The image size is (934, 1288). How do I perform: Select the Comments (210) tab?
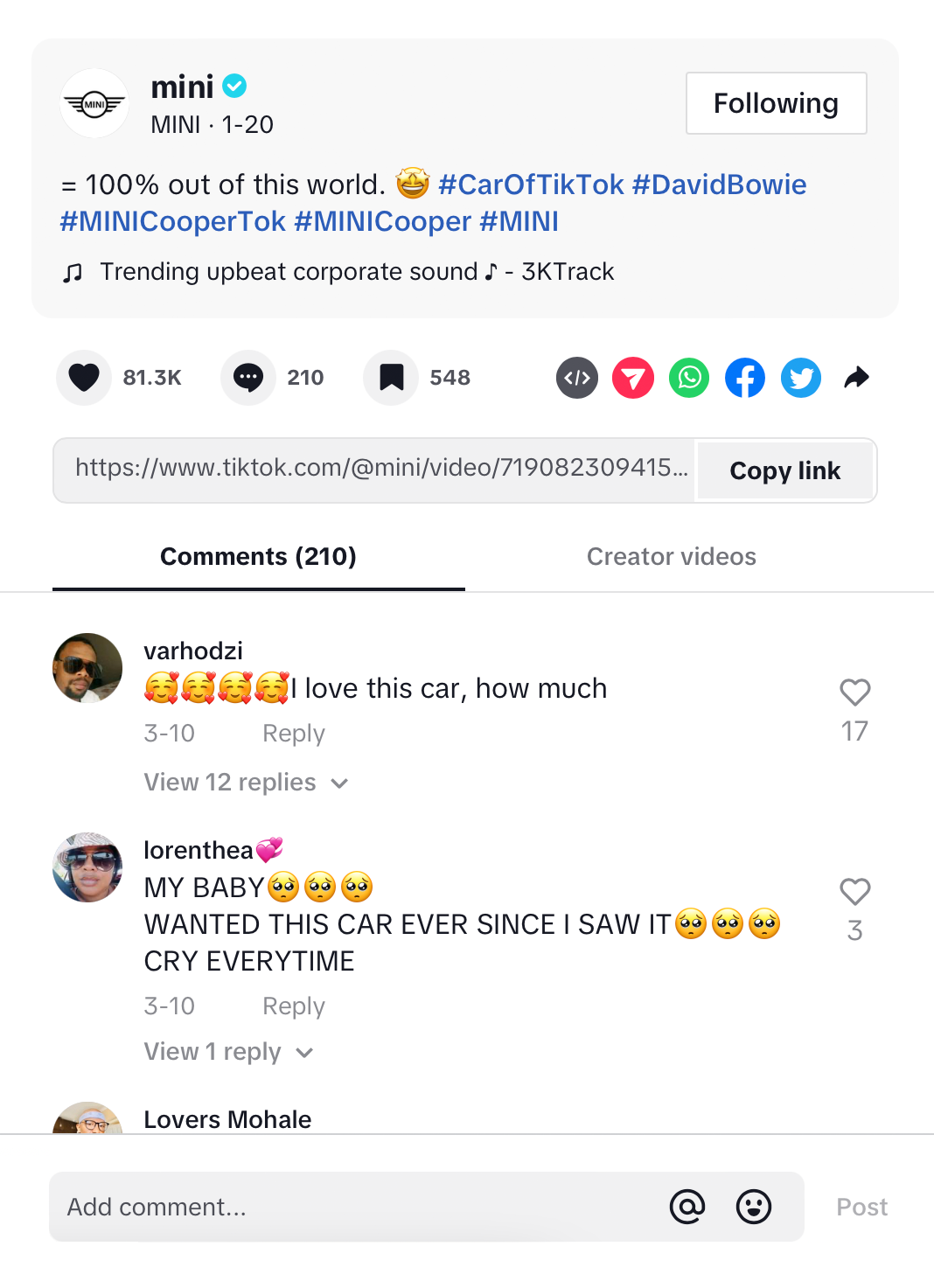[x=258, y=557]
